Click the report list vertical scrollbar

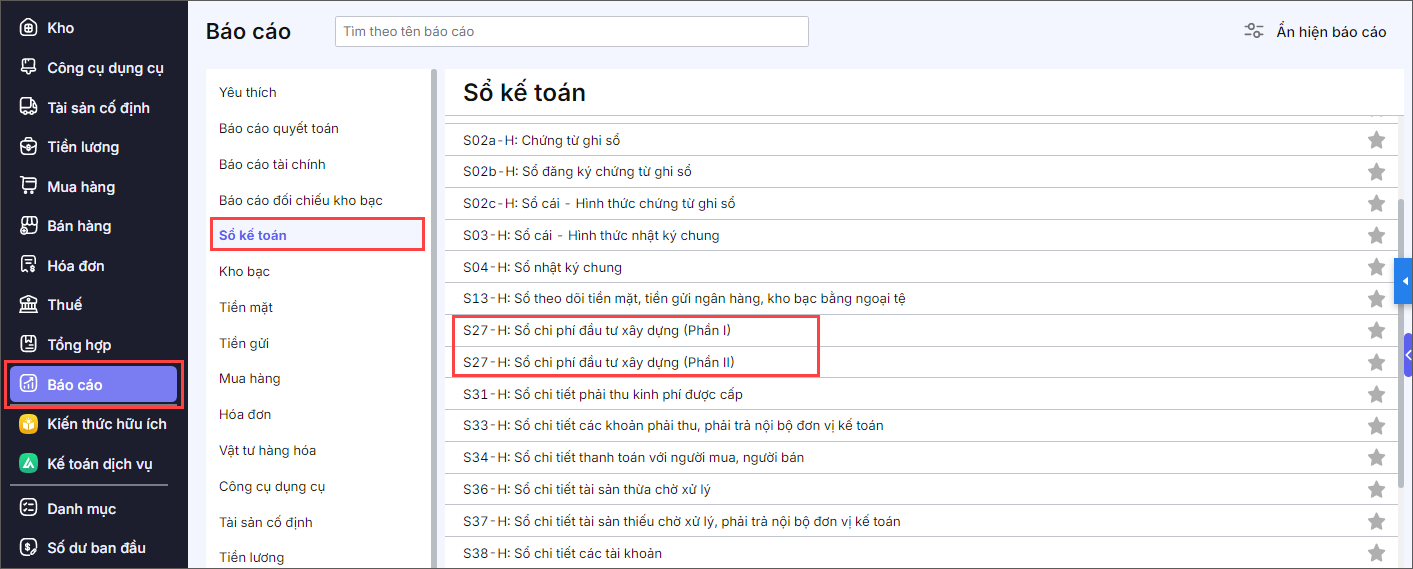[x=1398, y=340]
